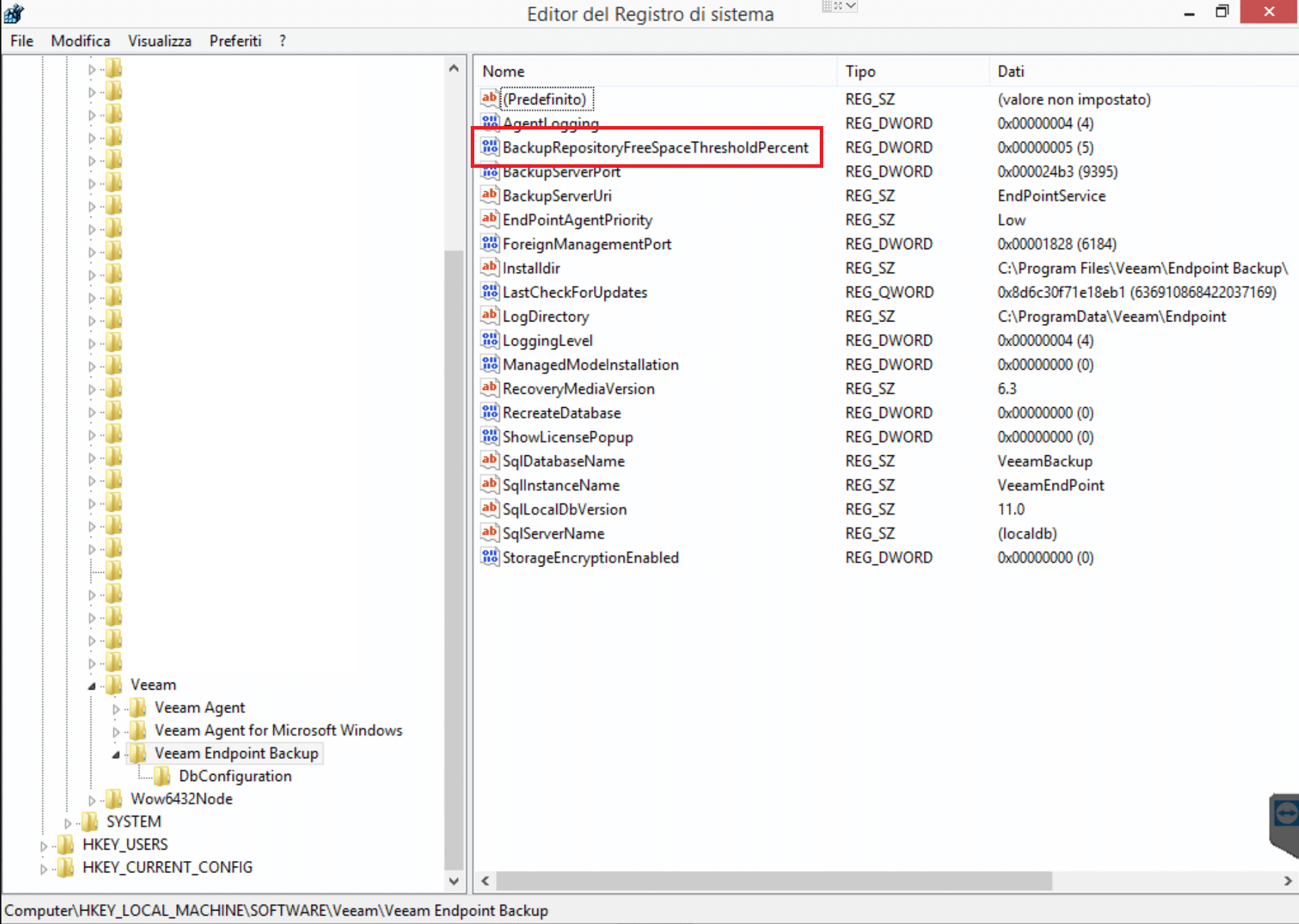Click the LastCheckForUpdates QWORD icon
This screenshot has width=1299, height=924.
(x=489, y=291)
